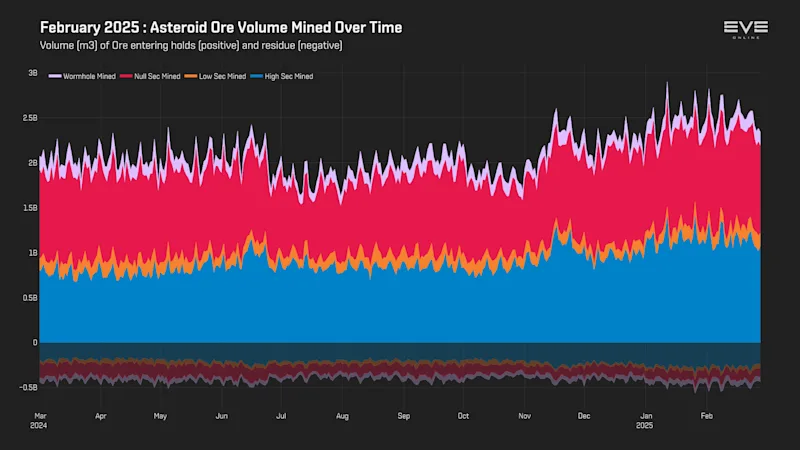
Task: Click the subtitle about volume entering holds
Action: 191,45
